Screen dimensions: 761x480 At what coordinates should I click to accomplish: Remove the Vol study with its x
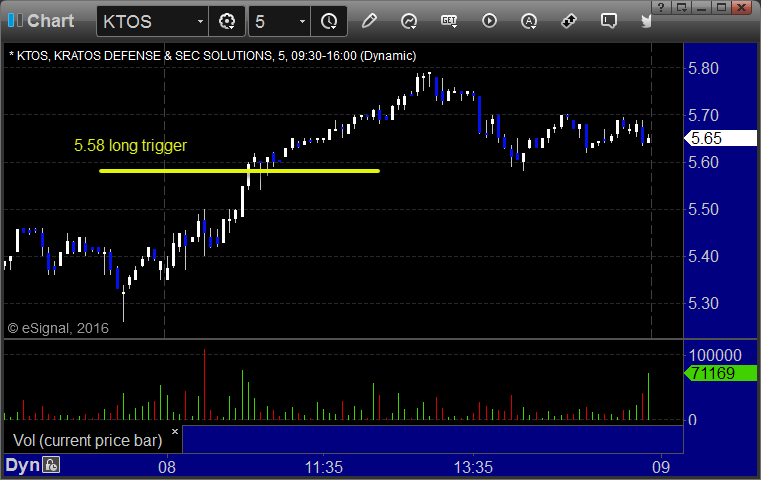(175, 431)
